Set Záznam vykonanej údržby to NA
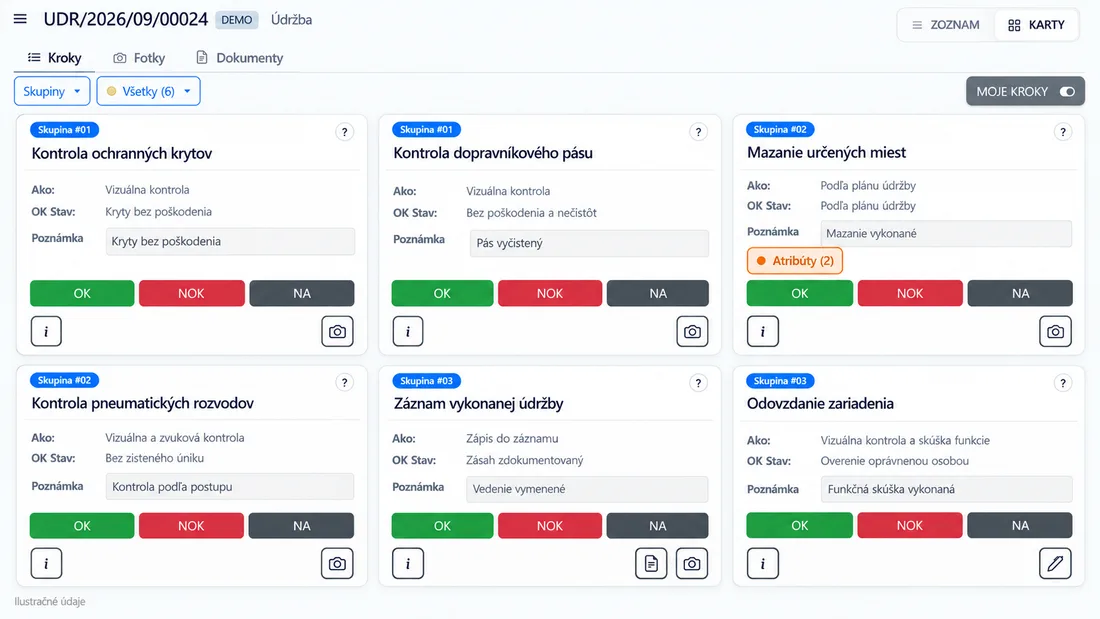This screenshot has width=1100, height=619. click(657, 526)
